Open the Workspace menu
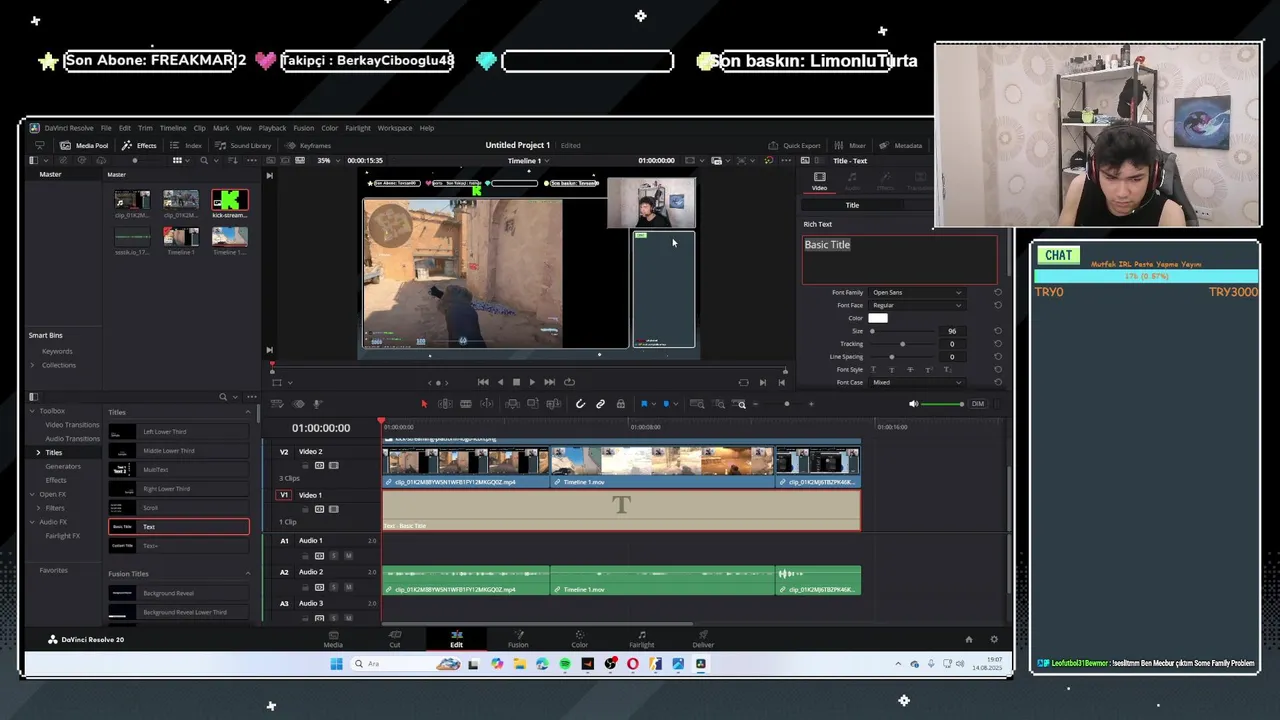Screen dimensions: 1280x720 (x=394, y=128)
